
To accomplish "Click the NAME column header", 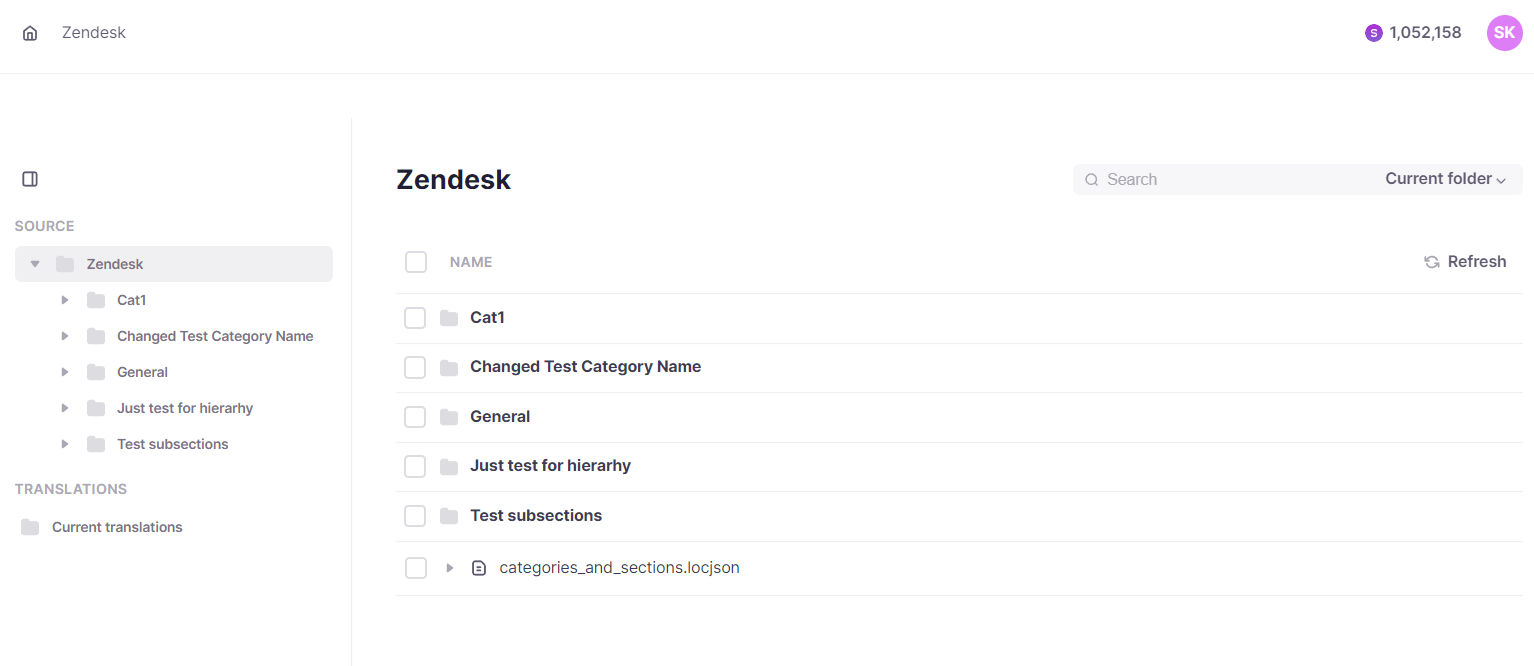I will (471, 262).
